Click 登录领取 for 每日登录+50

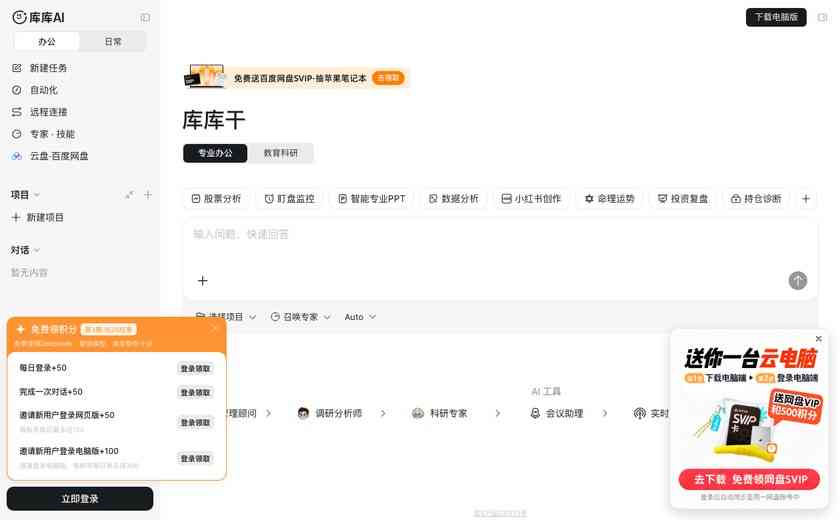coord(196,368)
